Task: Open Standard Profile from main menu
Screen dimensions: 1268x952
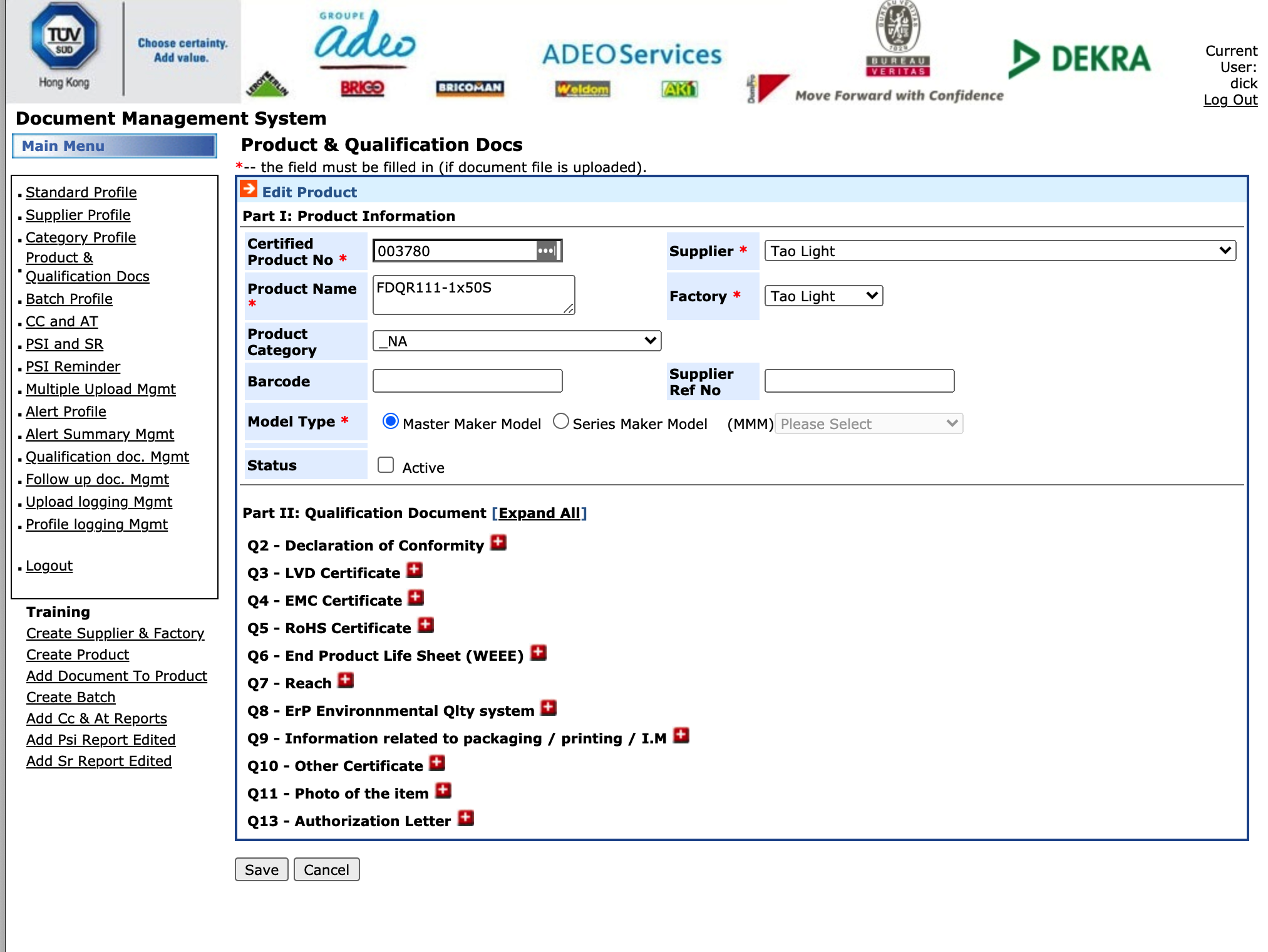Action: tap(81, 192)
